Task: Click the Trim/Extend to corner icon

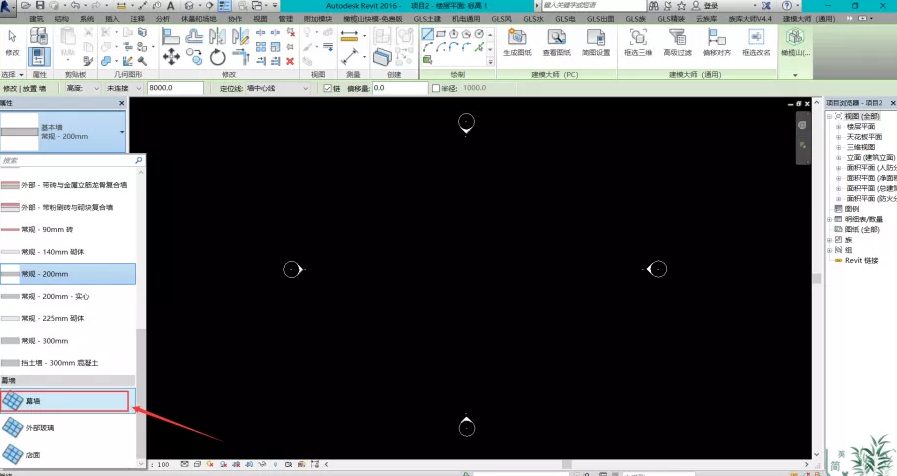Action: (241, 57)
